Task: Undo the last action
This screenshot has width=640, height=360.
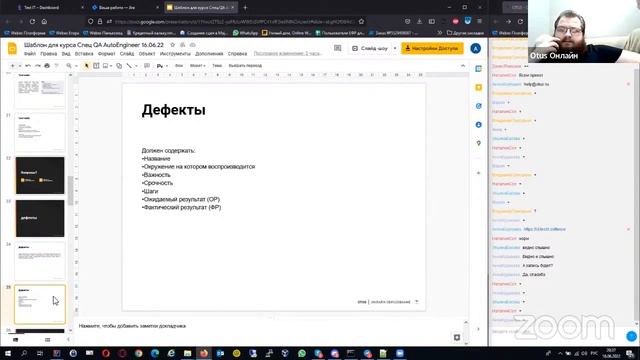Action: coord(28,66)
